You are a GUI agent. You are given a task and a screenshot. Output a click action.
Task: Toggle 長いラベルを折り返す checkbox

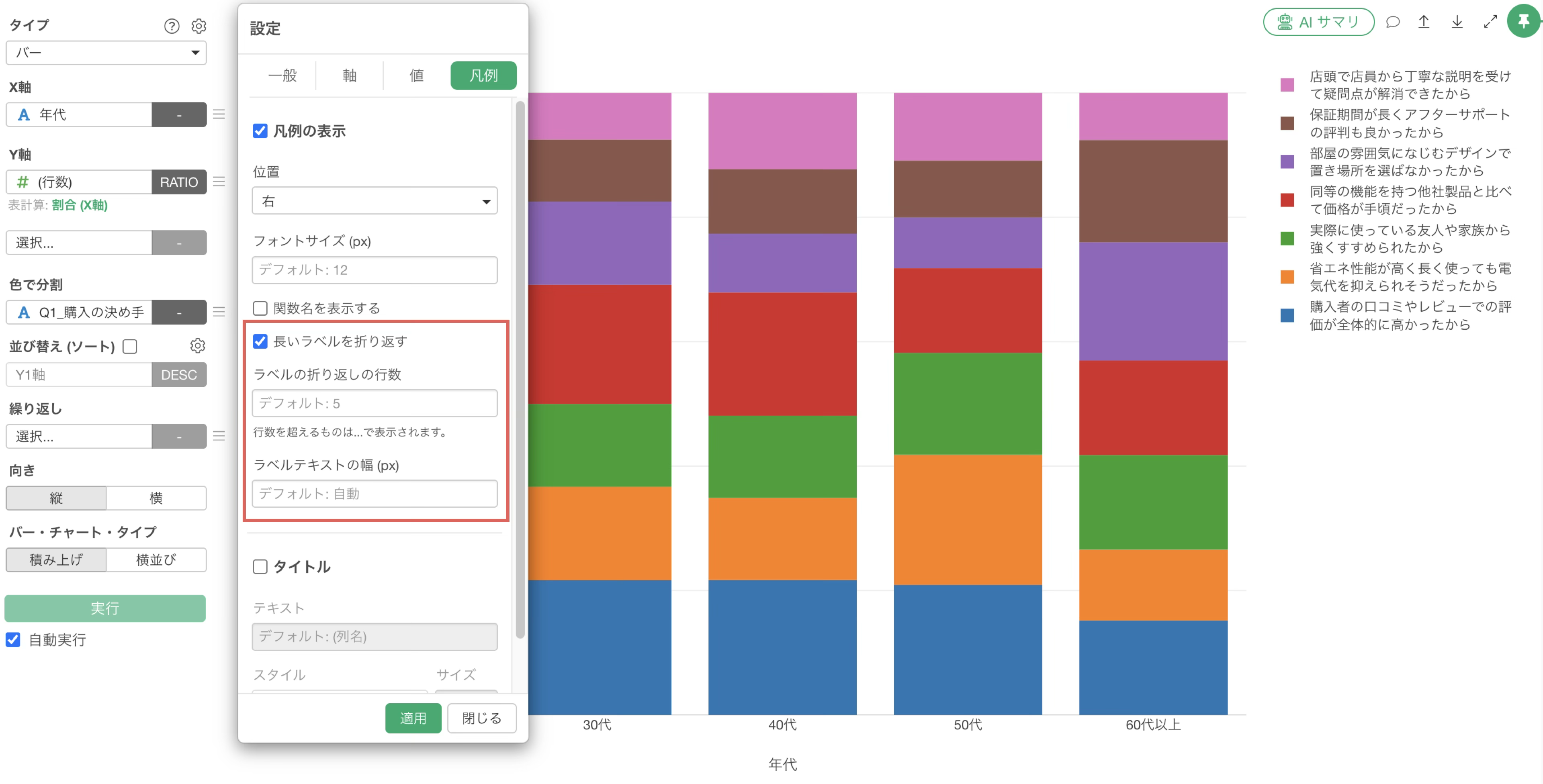[x=259, y=341]
